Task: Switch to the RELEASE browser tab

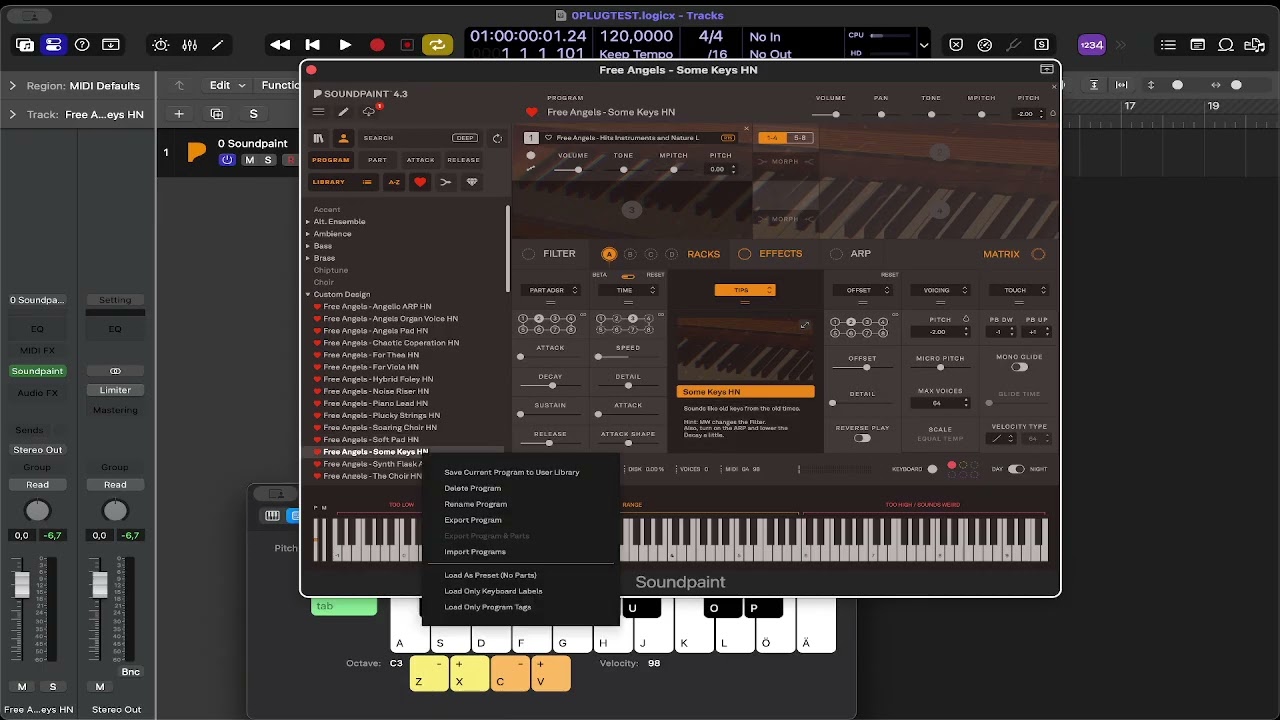Action: (x=463, y=160)
